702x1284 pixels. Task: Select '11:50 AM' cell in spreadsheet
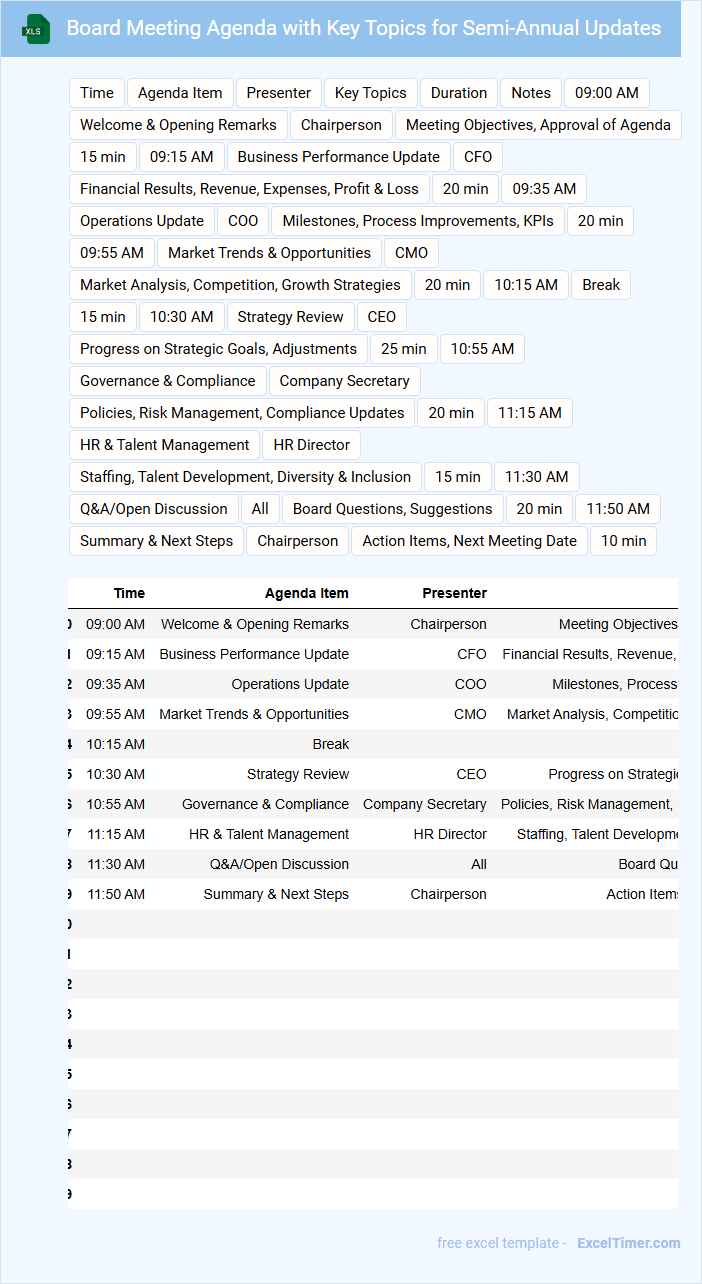click(x=116, y=894)
